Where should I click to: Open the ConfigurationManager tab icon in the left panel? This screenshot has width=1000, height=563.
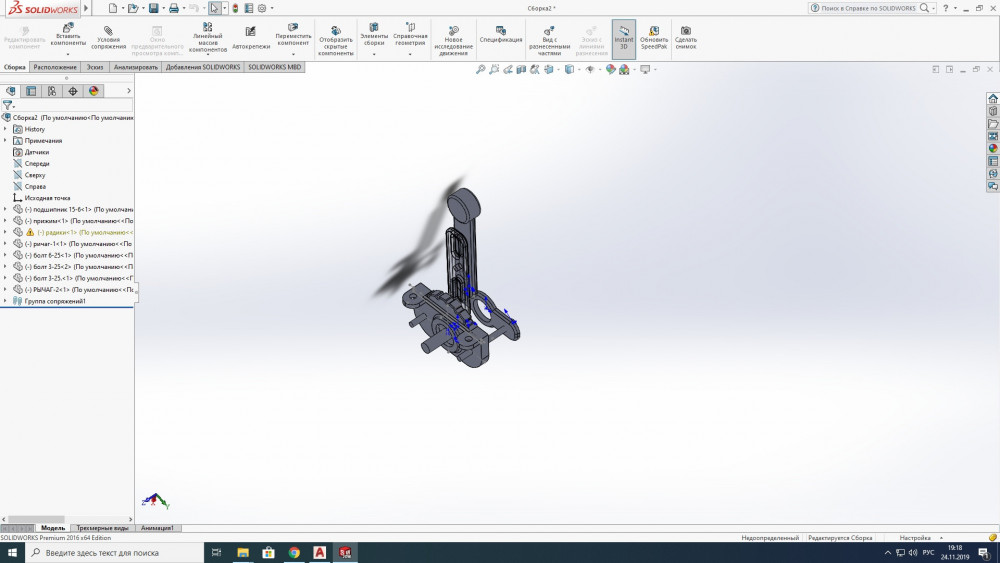tap(52, 91)
